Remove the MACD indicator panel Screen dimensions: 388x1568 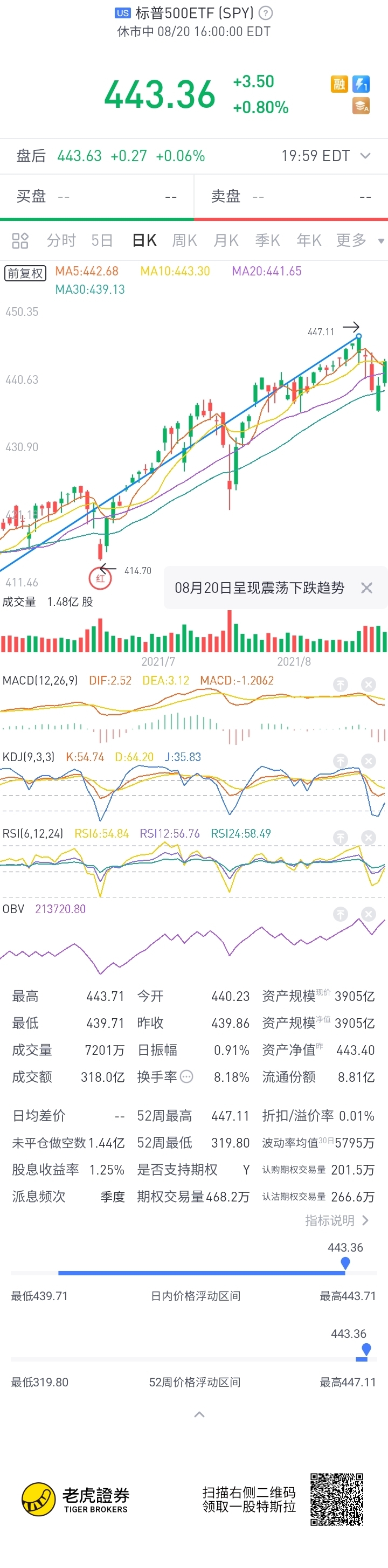pos(369,685)
